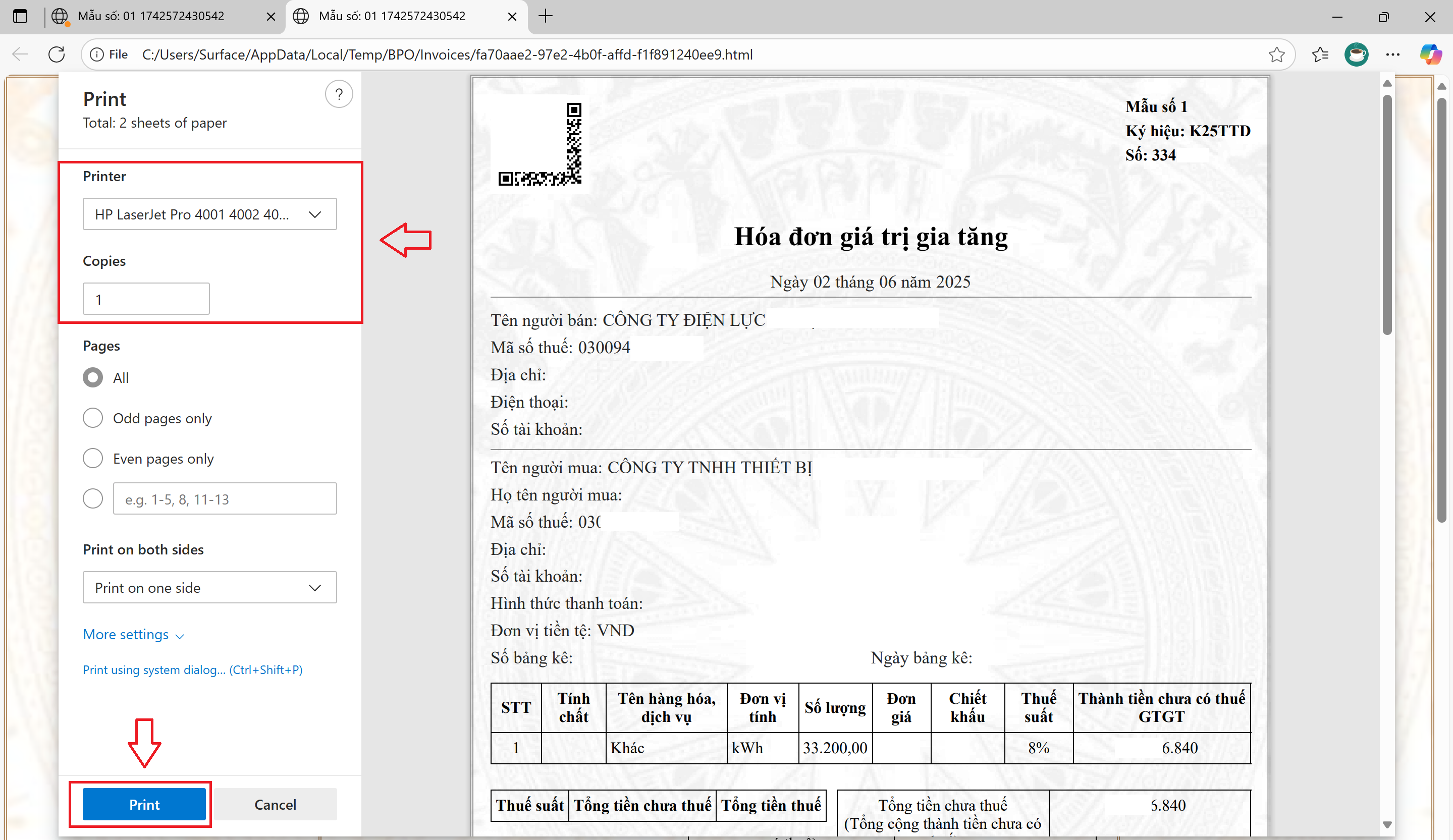
Task: Select the Odd pages only option
Action: pyautogui.click(x=93, y=418)
